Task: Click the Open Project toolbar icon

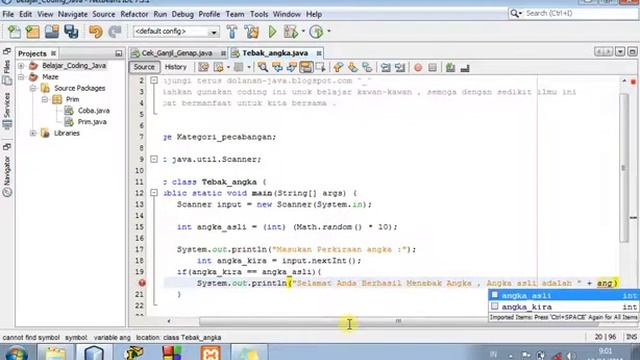Action: 52,31
